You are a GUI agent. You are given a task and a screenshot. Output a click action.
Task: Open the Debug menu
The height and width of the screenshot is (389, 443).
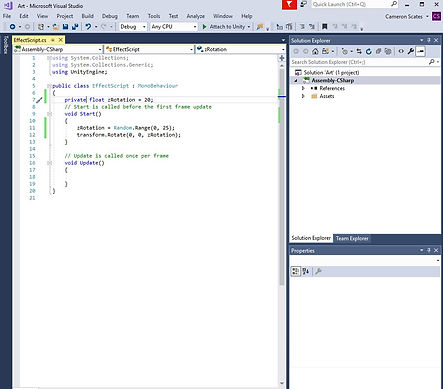click(x=110, y=16)
